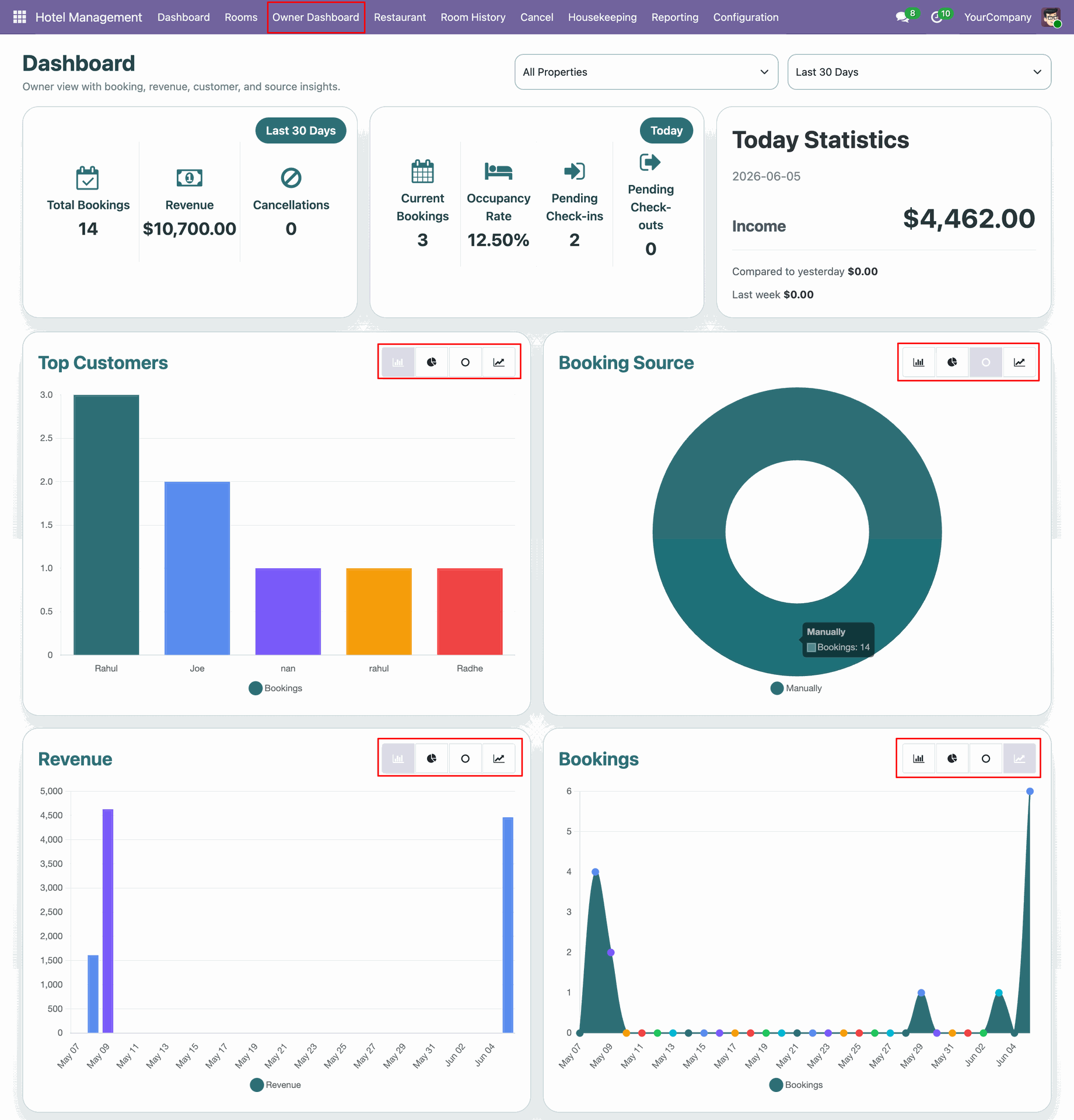The width and height of the screenshot is (1074, 1120).
Task: Click the user avatar picture
Action: click(x=1051, y=17)
